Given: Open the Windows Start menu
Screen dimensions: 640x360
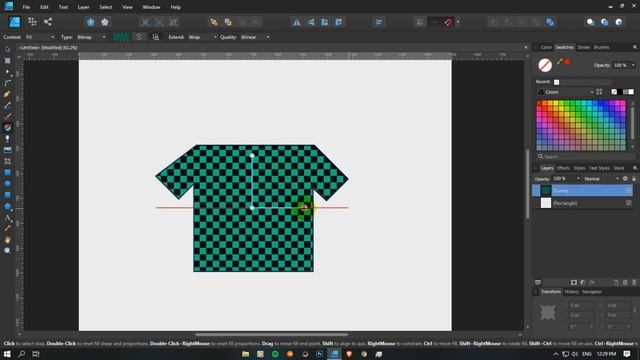Looking at the screenshot, I should pos(7,354).
